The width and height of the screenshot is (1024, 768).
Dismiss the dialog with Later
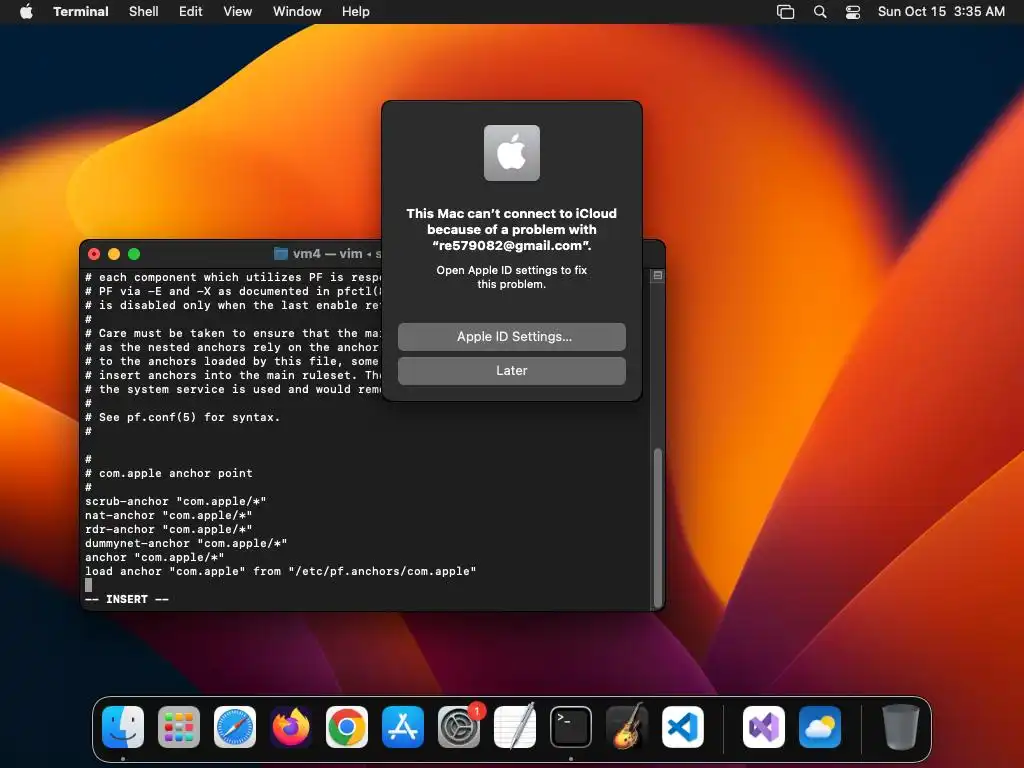pos(512,370)
